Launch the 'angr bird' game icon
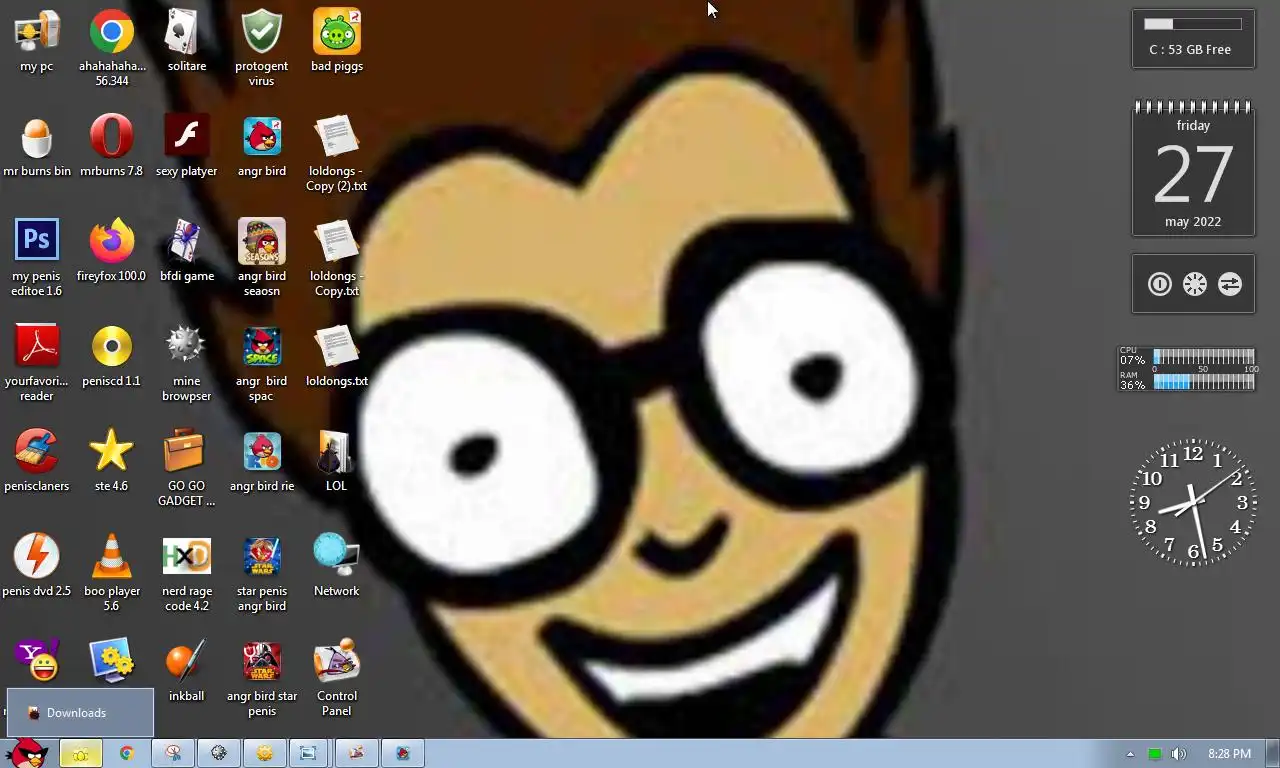 [x=262, y=147]
